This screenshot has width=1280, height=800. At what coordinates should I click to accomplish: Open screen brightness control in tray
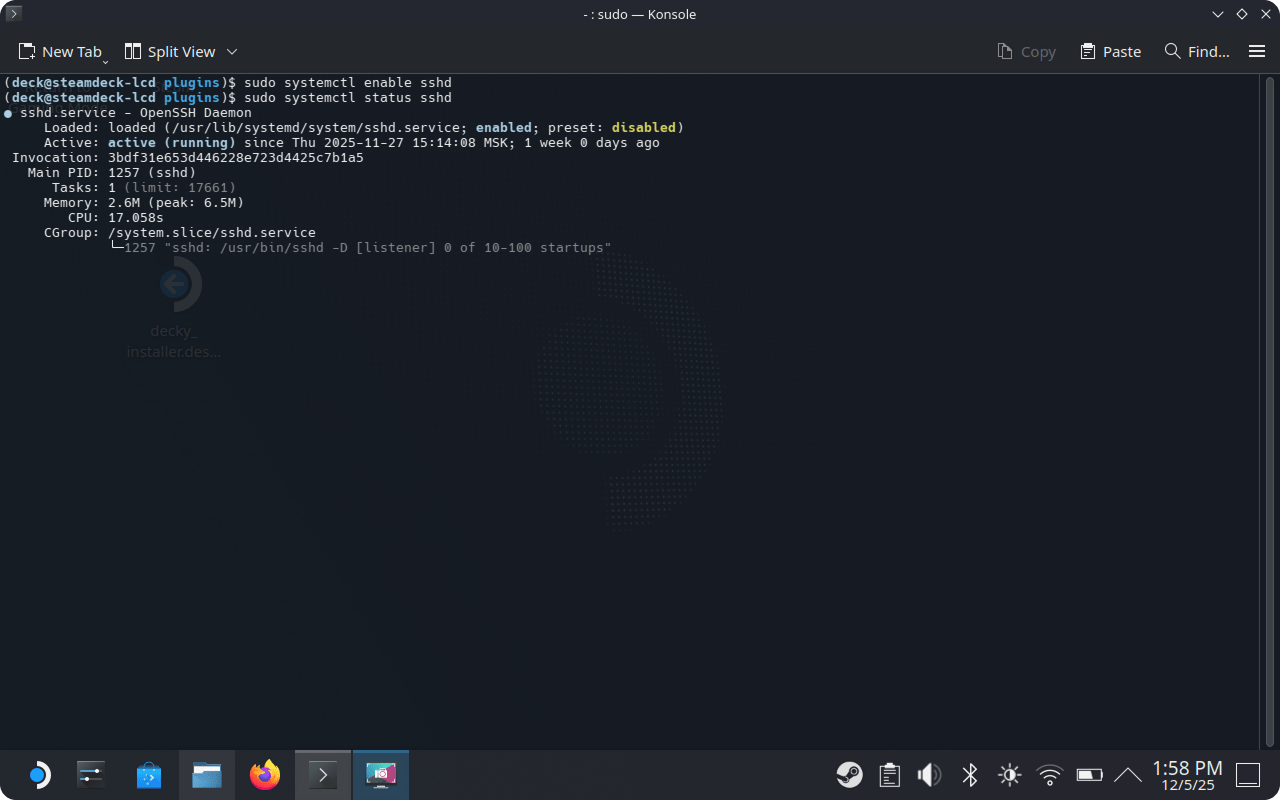click(1009, 775)
